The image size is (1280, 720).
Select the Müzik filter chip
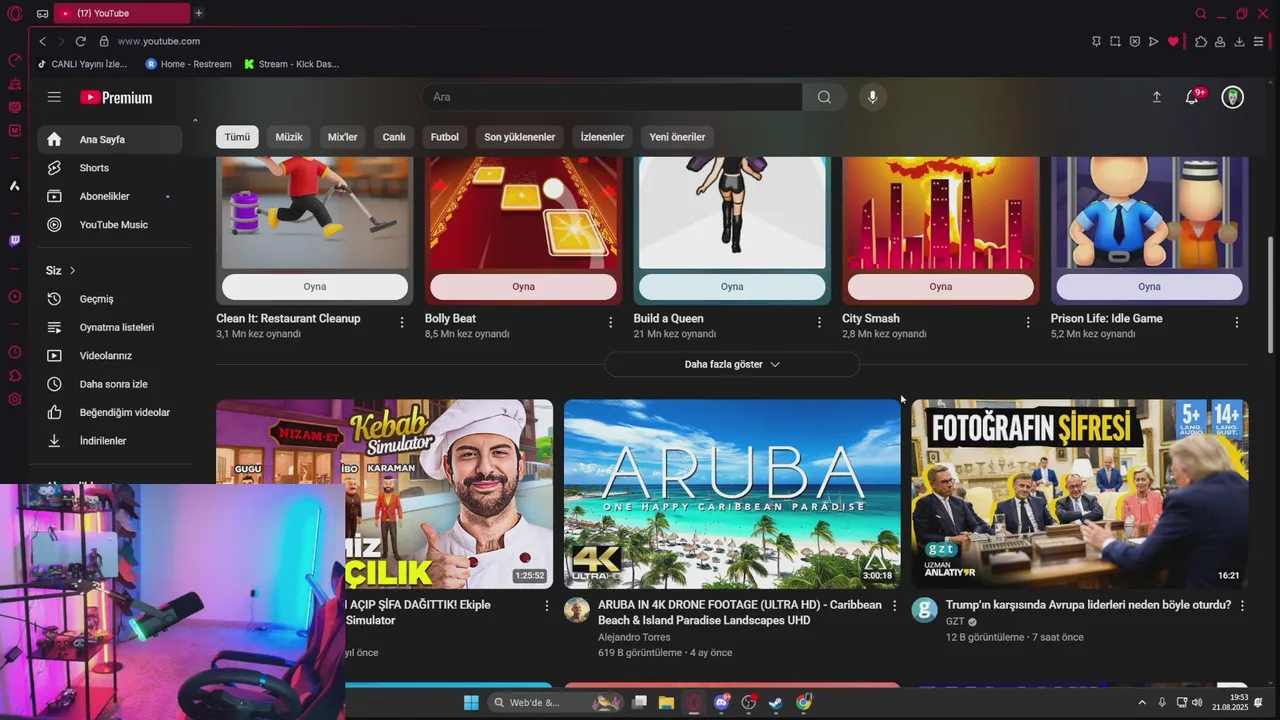289,137
